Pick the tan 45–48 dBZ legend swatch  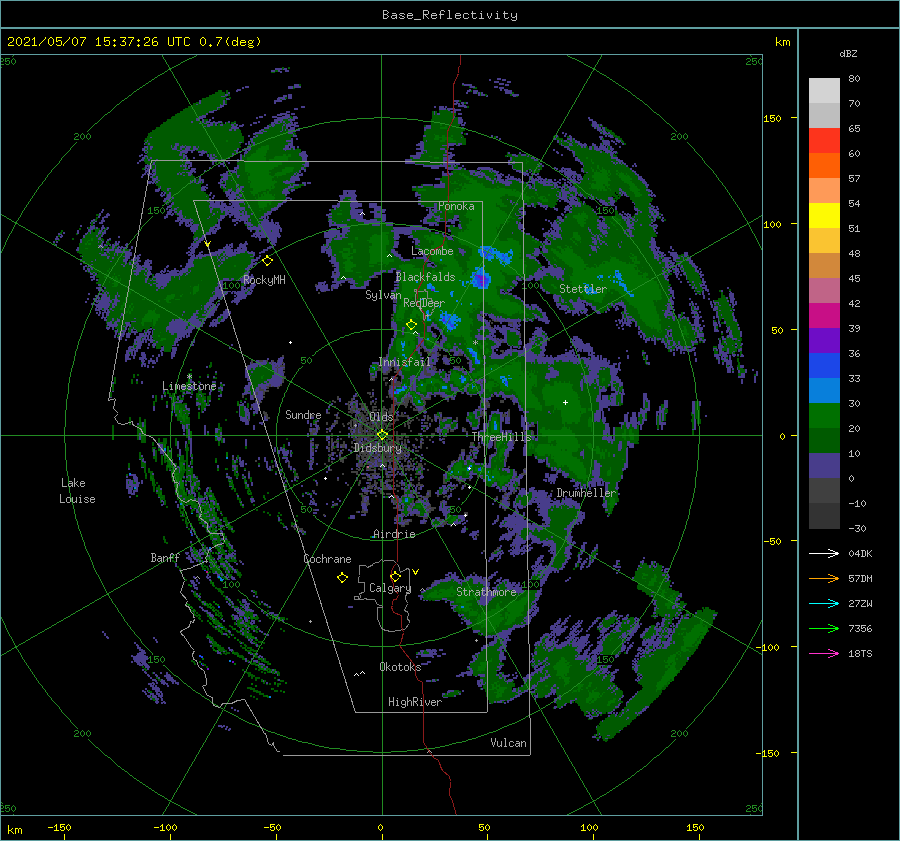point(824,266)
